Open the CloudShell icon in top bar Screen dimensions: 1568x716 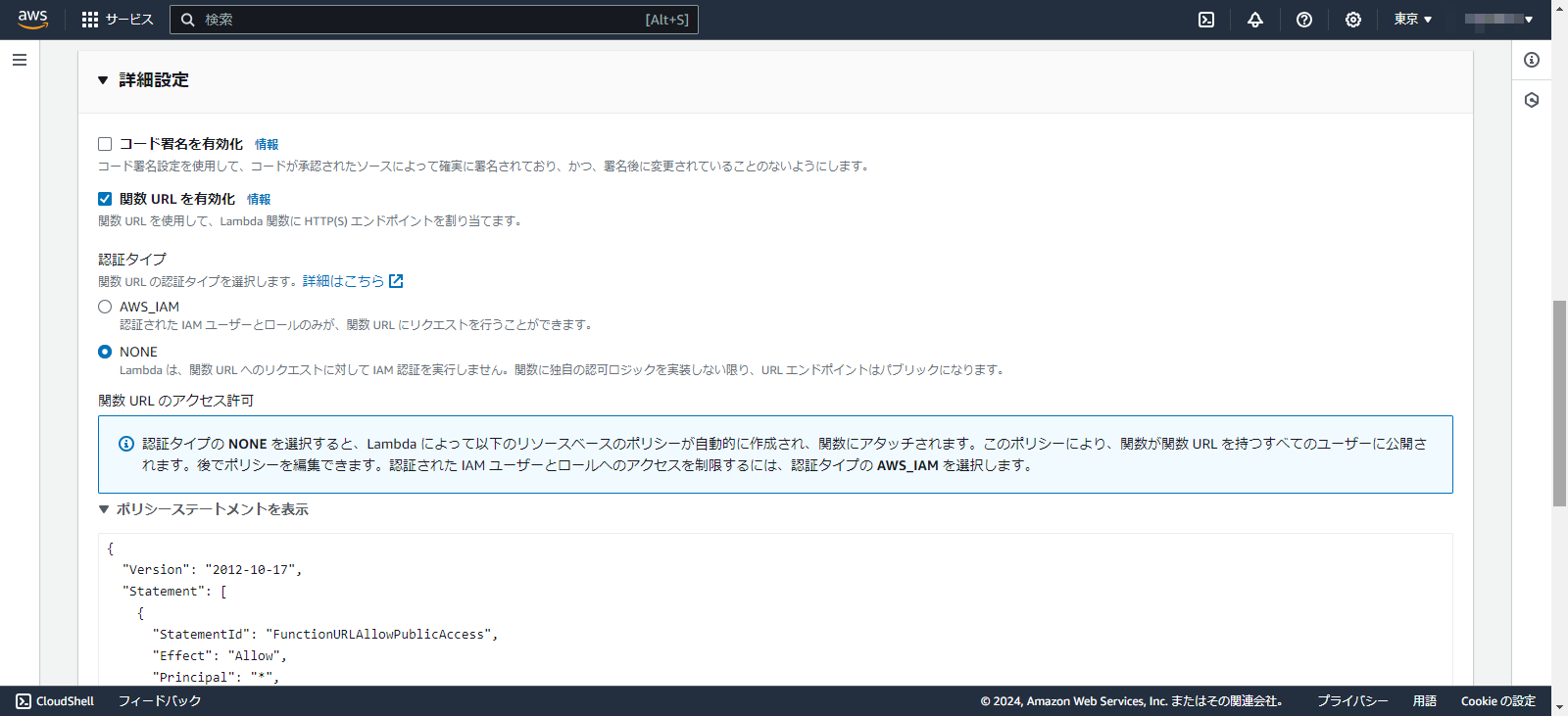pyautogui.click(x=1206, y=20)
